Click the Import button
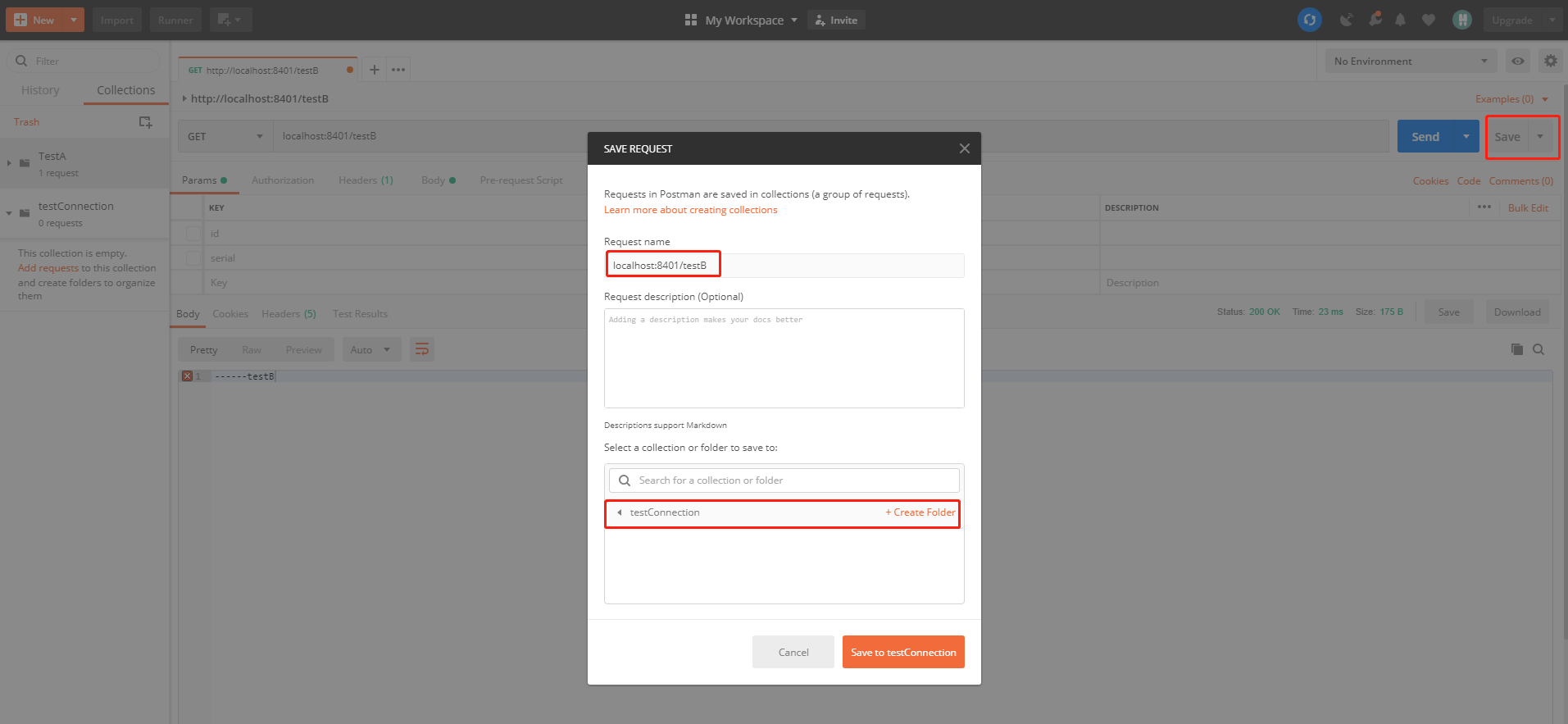Image resolution: width=1568 pixels, height=724 pixels. (x=116, y=20)
